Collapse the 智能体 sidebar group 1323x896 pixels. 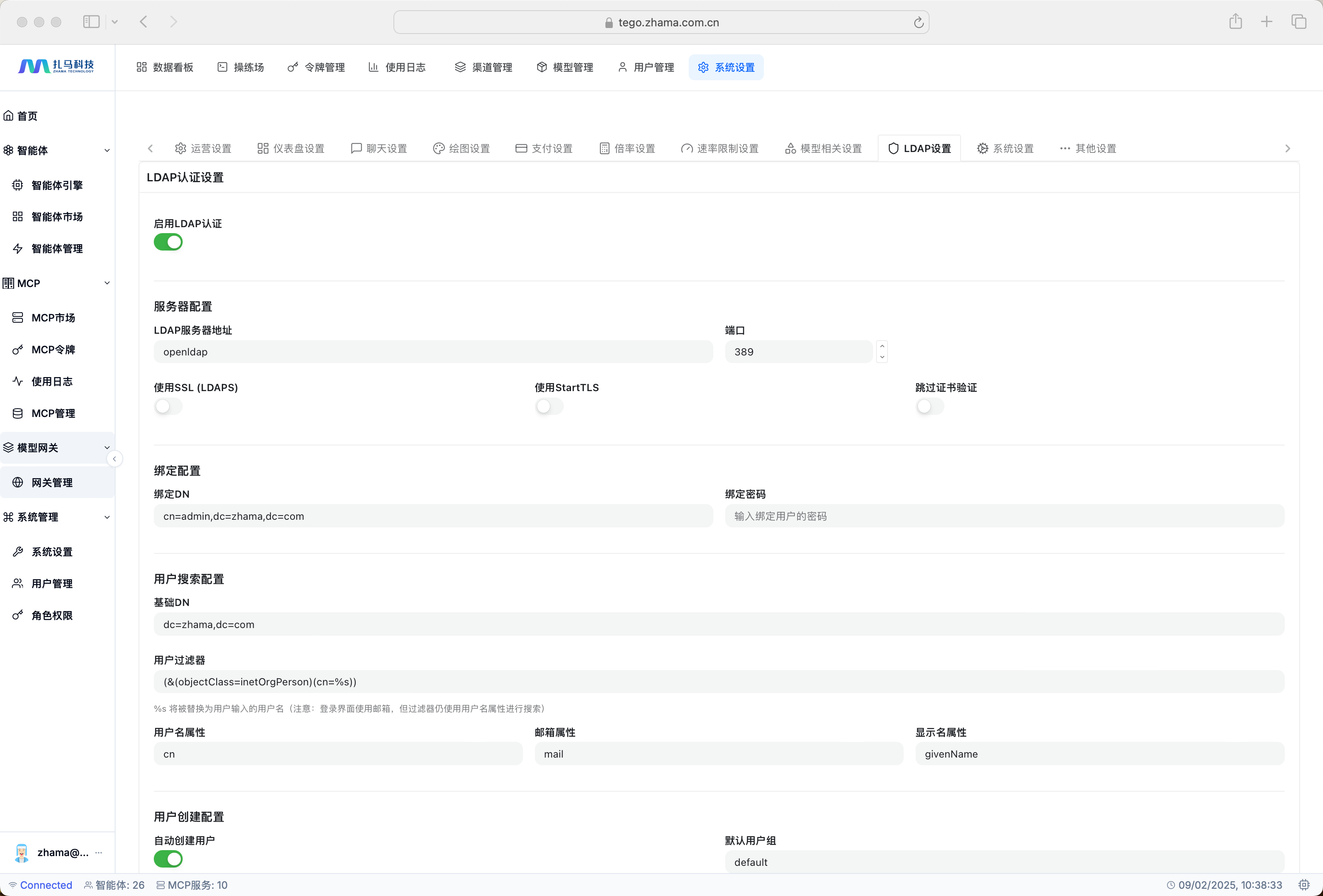click(107, 151)
